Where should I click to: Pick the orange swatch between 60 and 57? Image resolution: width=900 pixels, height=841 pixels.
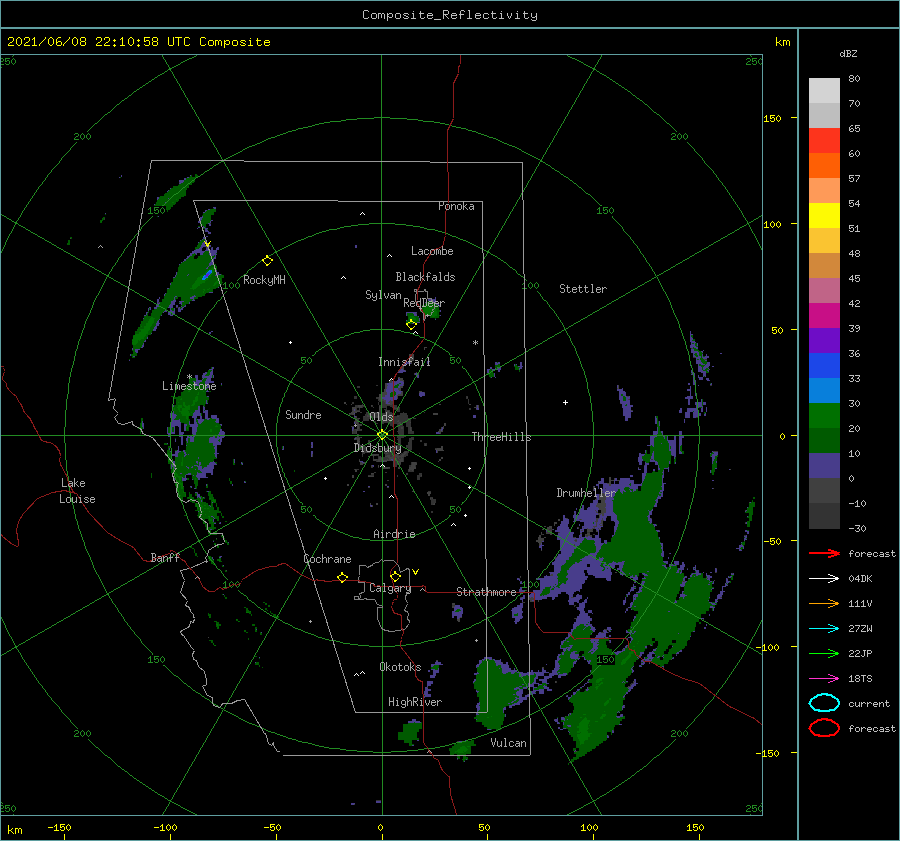(824, 165)
